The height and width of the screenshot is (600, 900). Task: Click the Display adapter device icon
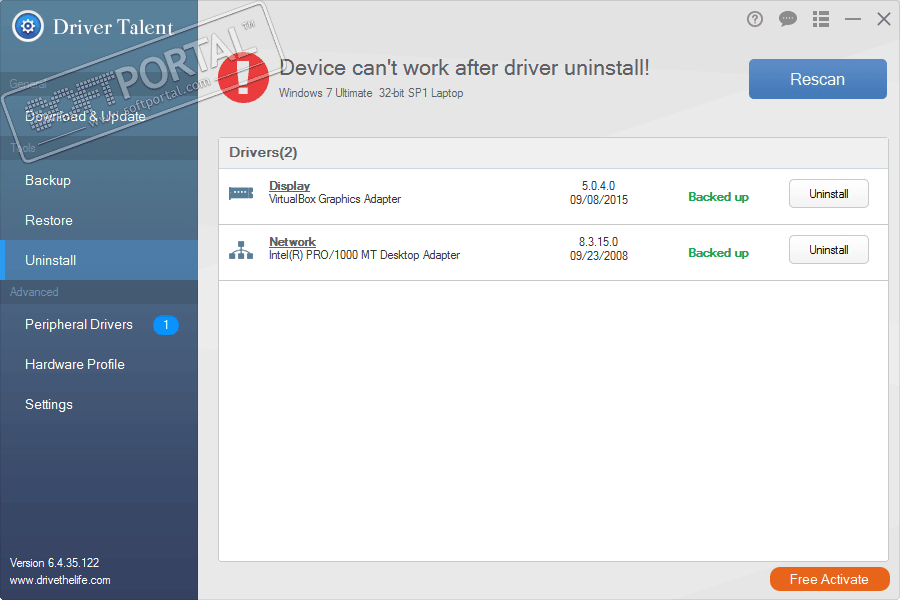click(x=241, y=193)
